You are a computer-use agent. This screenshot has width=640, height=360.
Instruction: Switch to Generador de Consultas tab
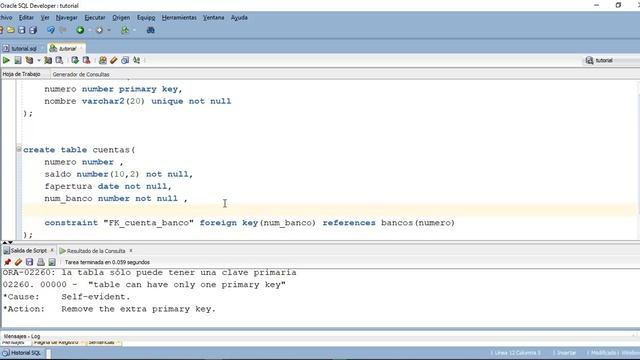pyautogui.click(x=81, y=74)
